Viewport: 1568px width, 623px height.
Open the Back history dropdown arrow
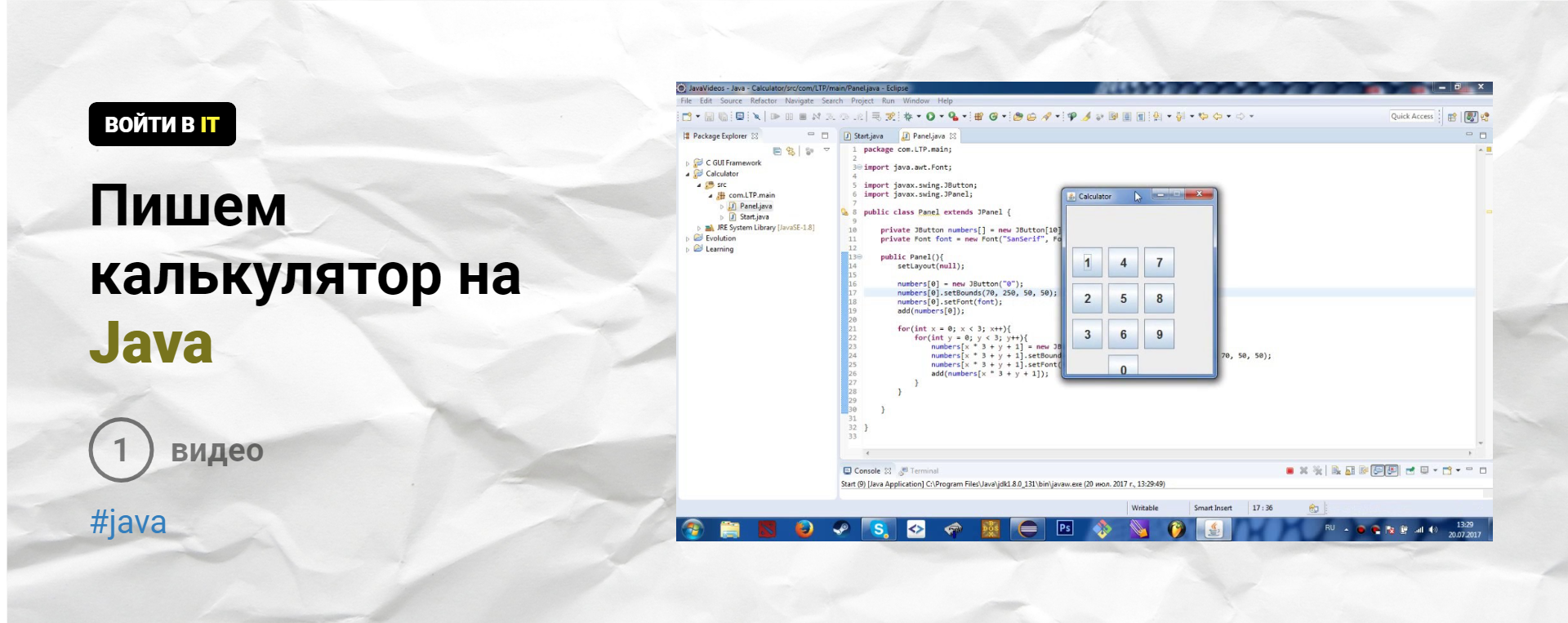pyautogui.click(x=1229, y=117)
